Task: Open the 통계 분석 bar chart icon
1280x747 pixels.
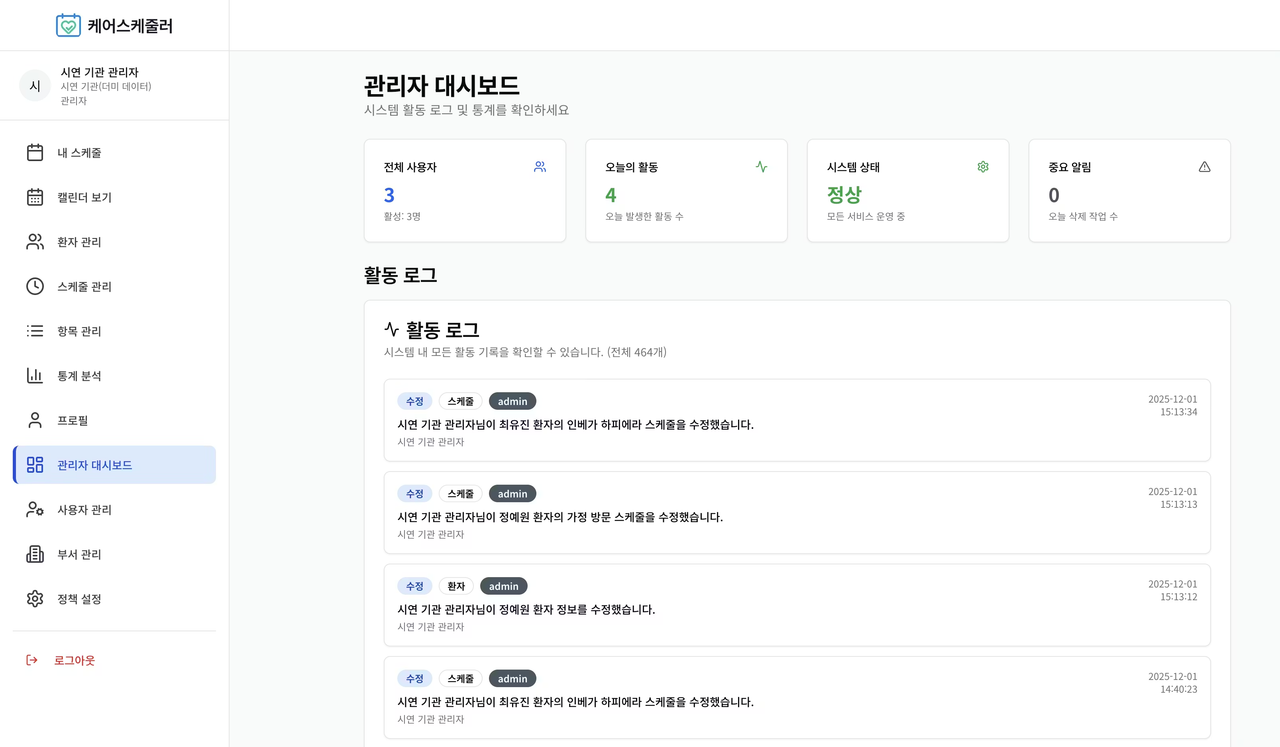Action: tap(34, 375)
